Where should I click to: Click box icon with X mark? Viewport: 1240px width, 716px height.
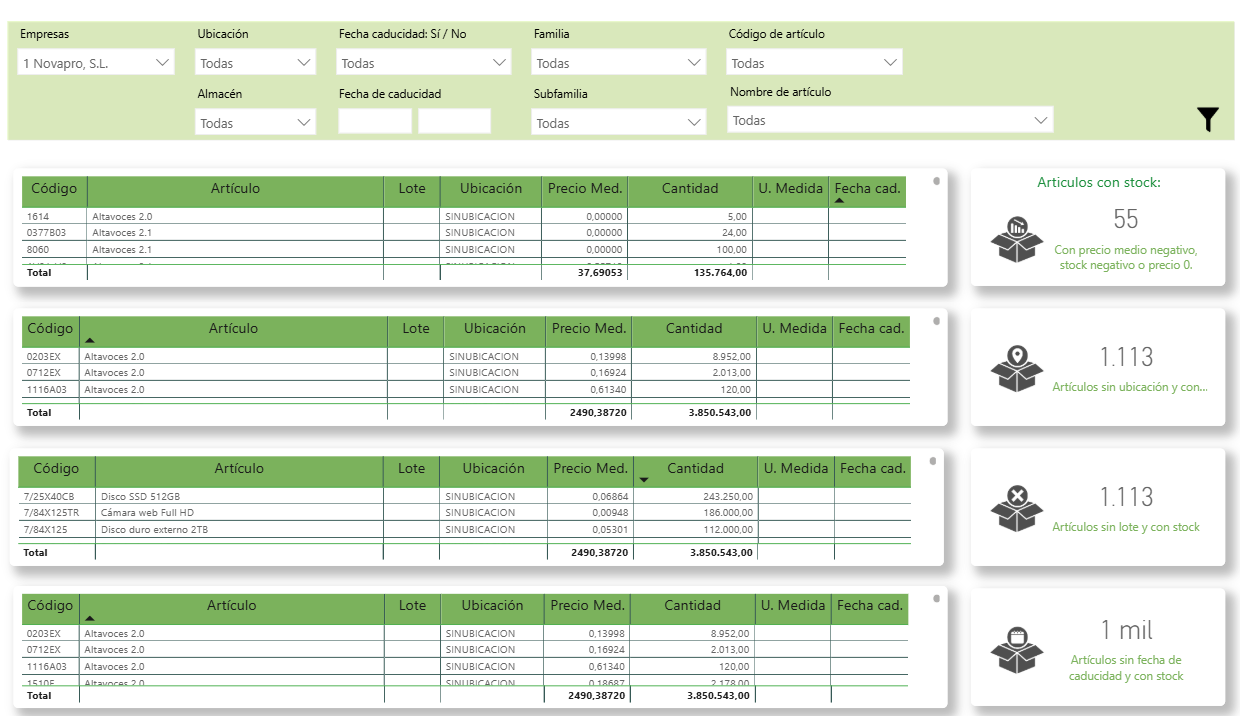1016,508
